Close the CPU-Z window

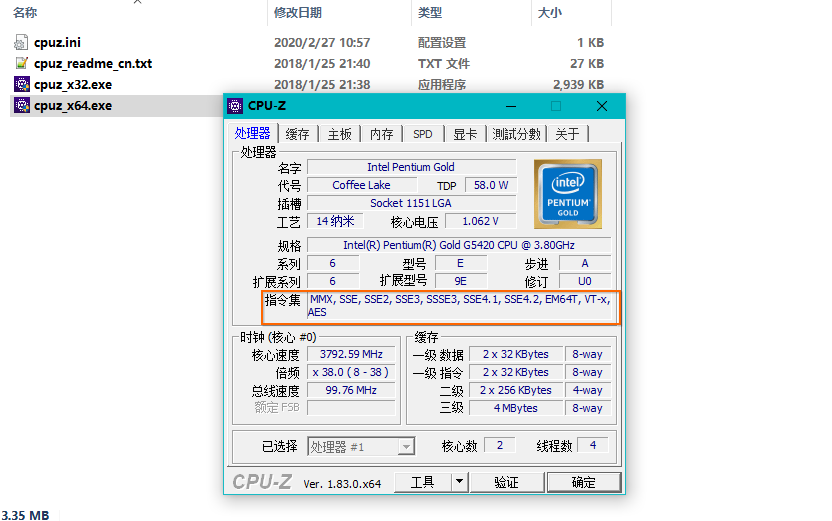601,106
